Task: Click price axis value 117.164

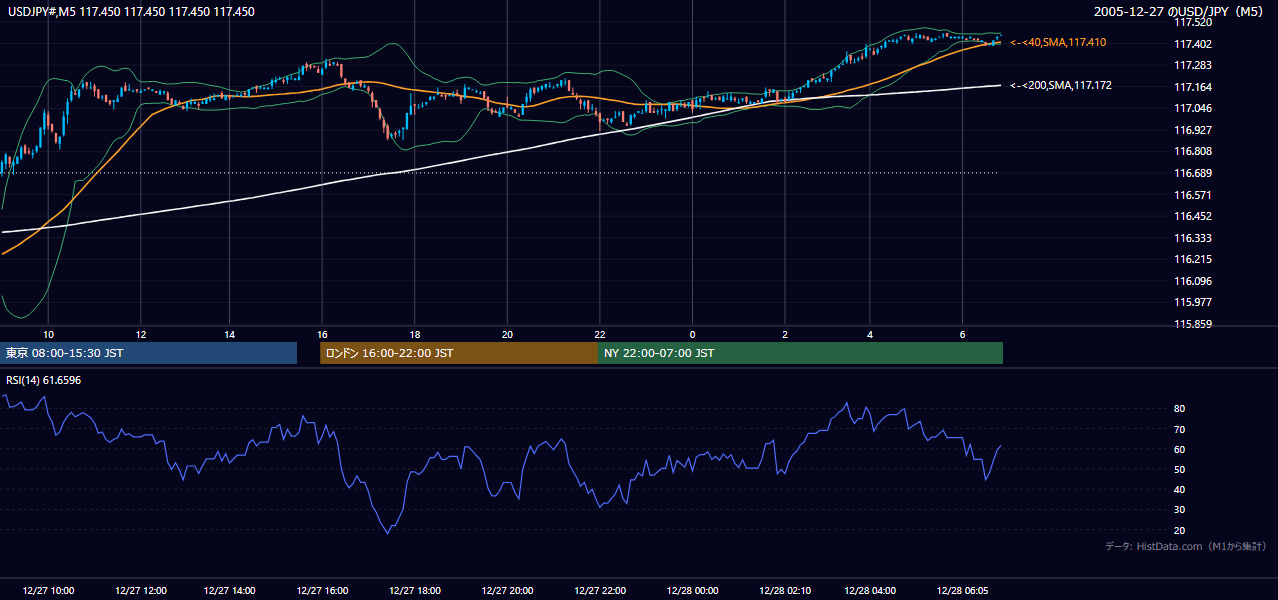Action: pos(1193,87)
